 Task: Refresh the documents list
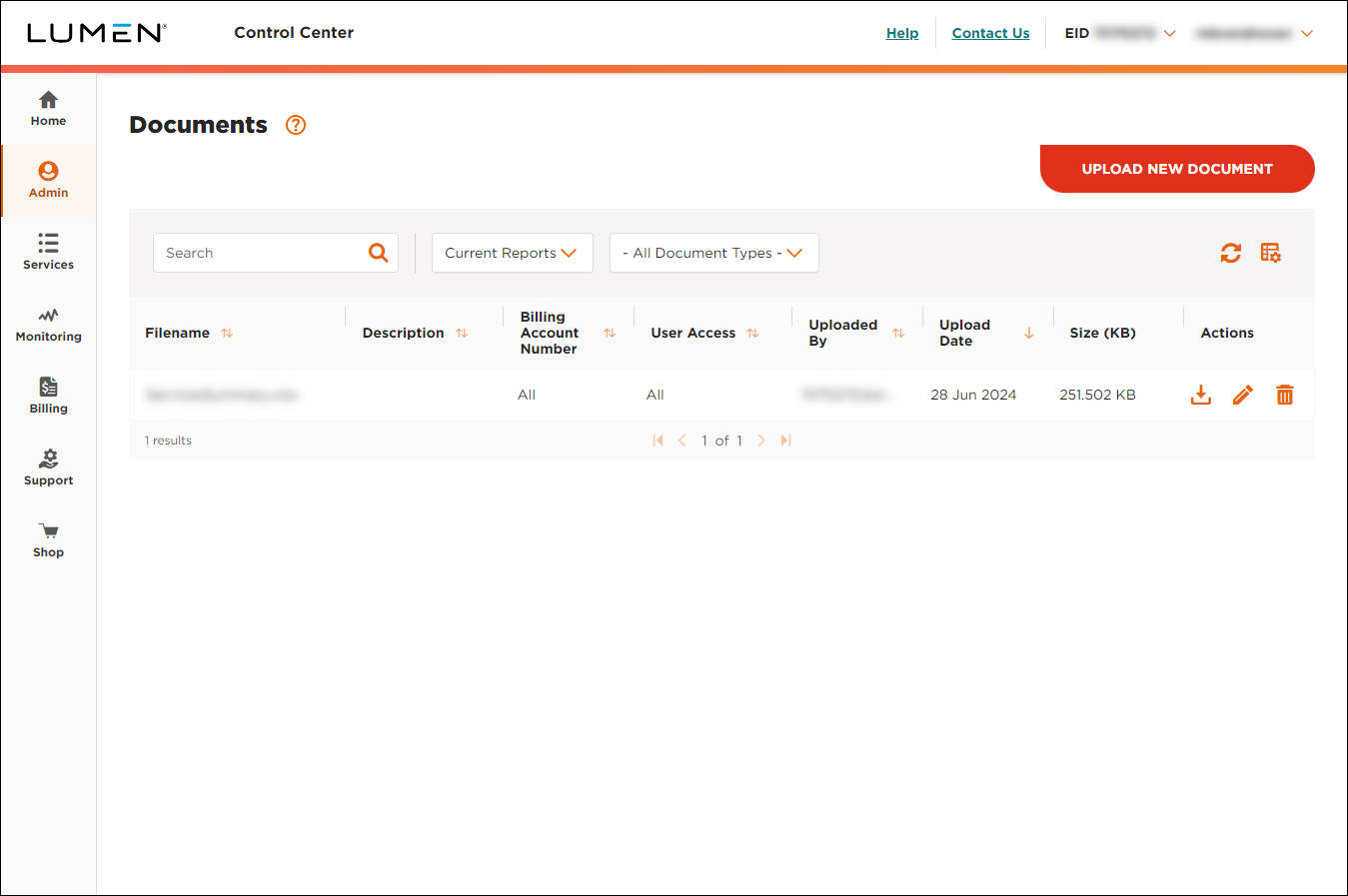click(1230, 253)
